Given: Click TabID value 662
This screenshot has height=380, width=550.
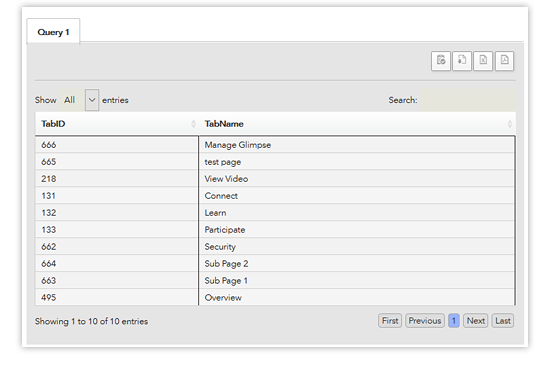Looking at the screenshot, I should (49, 247).
